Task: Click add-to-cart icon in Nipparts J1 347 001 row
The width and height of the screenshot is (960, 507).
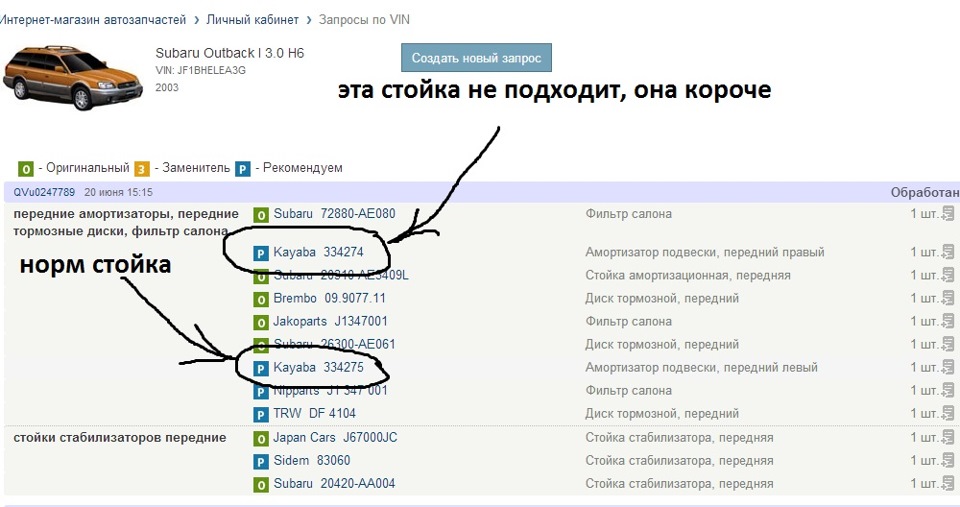Action: pyautogui.click(x=948, y=390)
